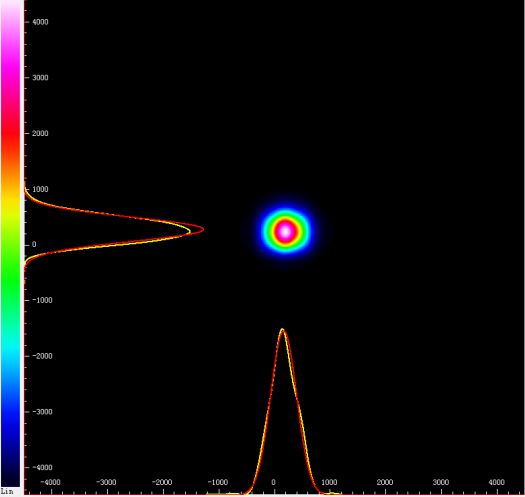Image resolution: width=525 pixels, height=497 pixels.
Task: Click the horizontal axis label 2000
Action: pyautogui.click(x=385, y=482)
